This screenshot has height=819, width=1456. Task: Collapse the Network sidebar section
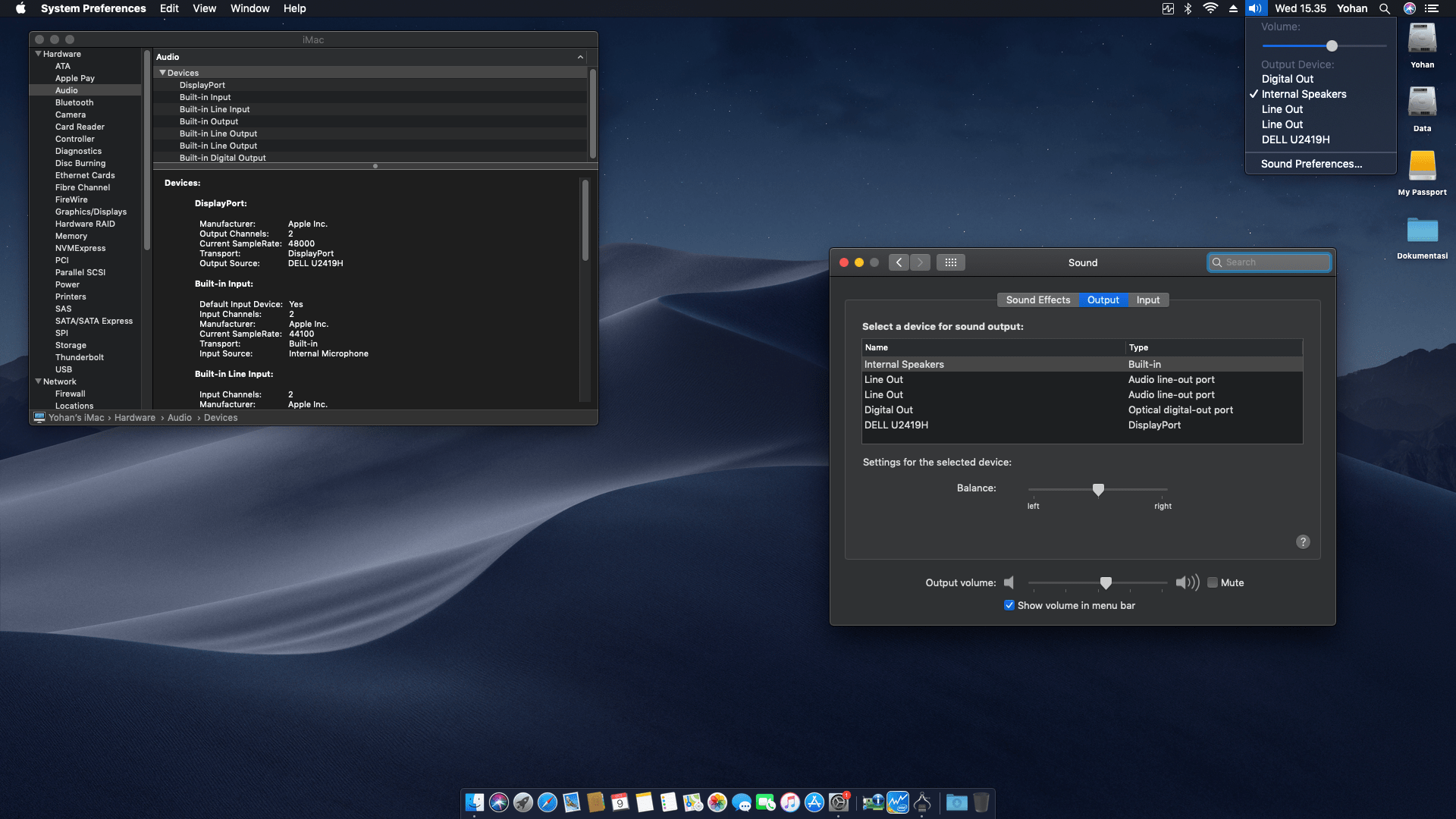click(x=38, y=381)
